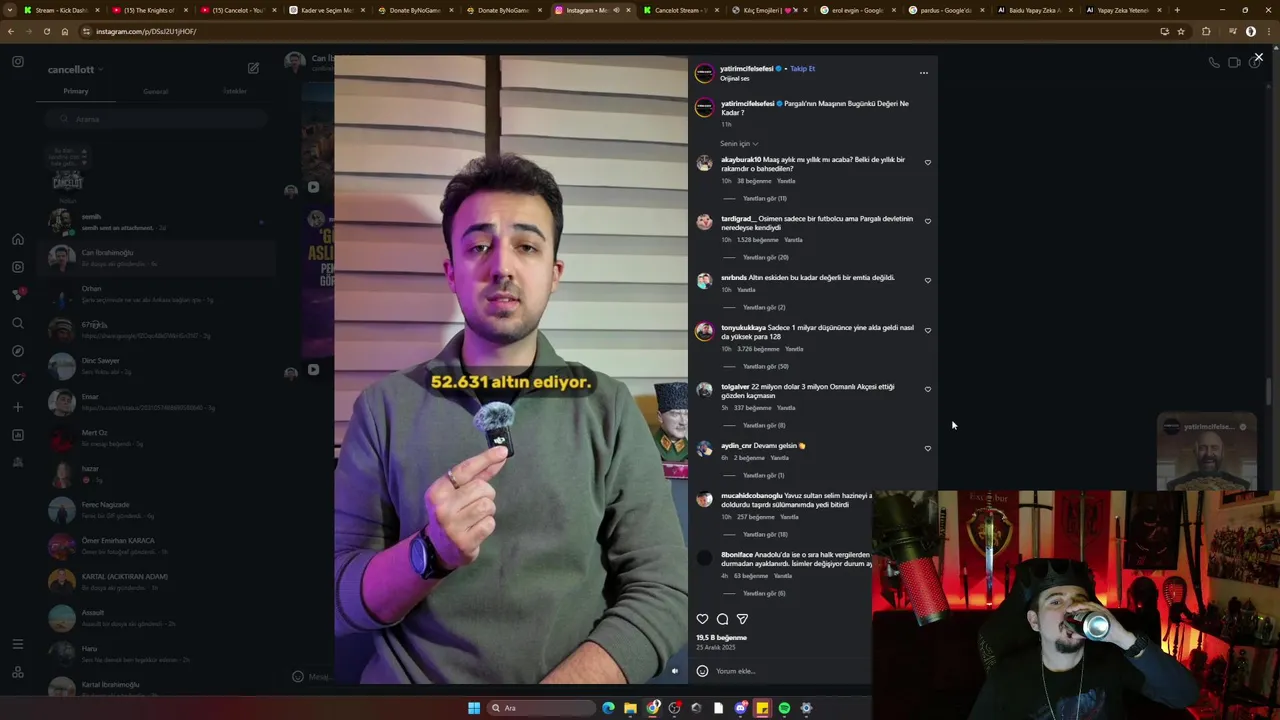Reply to akayburak10 using 'Yanıtla'

point(786,181)
